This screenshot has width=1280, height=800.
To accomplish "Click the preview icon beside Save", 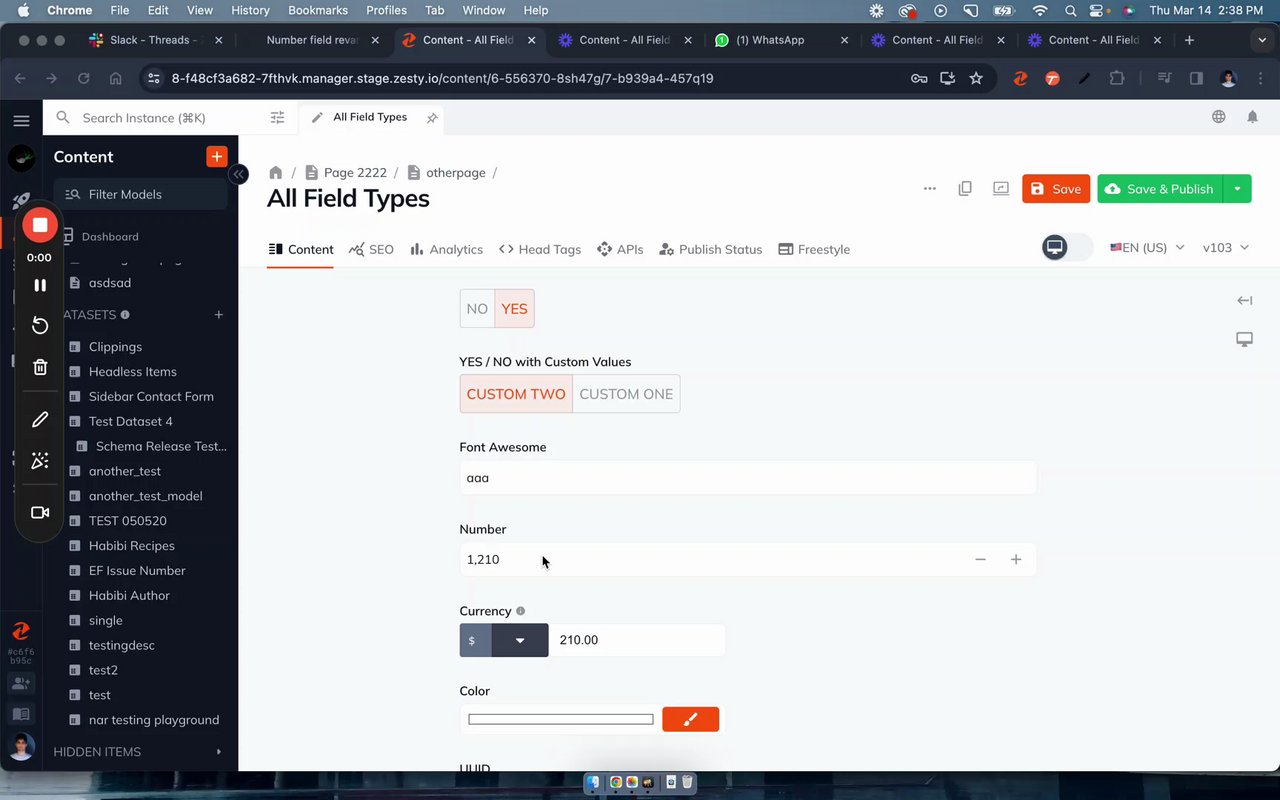I will (x=1001, y=188).
